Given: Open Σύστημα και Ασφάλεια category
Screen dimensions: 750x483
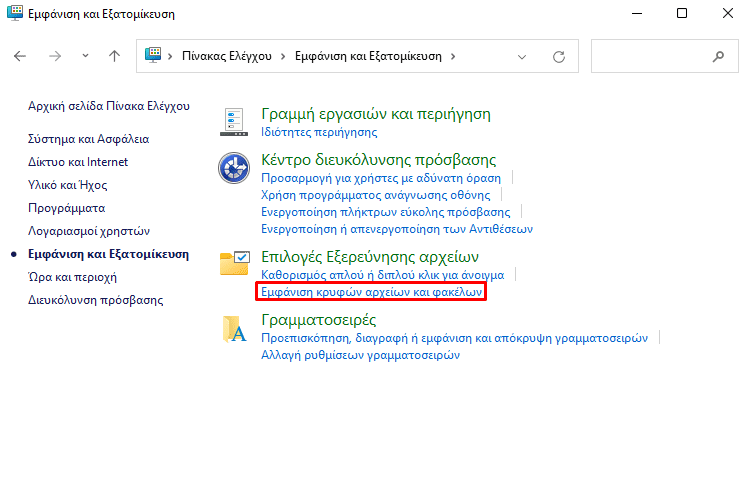Looking at the screenshot, I should (88, 139).
